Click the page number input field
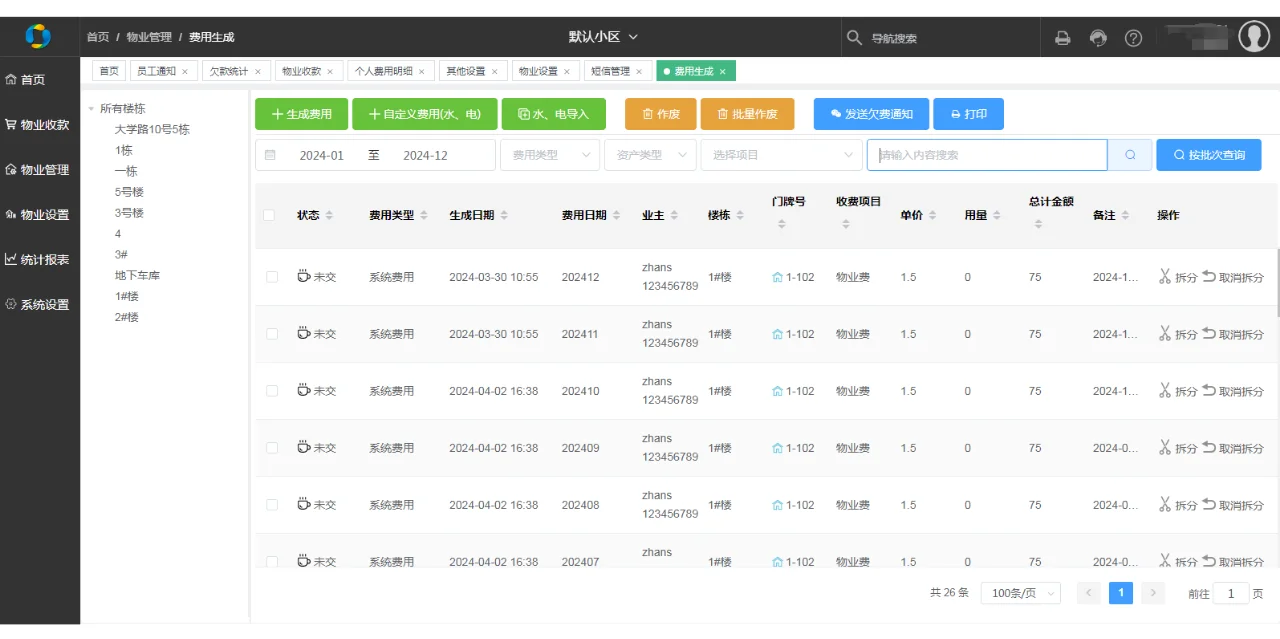The width and height of the screenshot is (1280, 639). [1230, 592]
